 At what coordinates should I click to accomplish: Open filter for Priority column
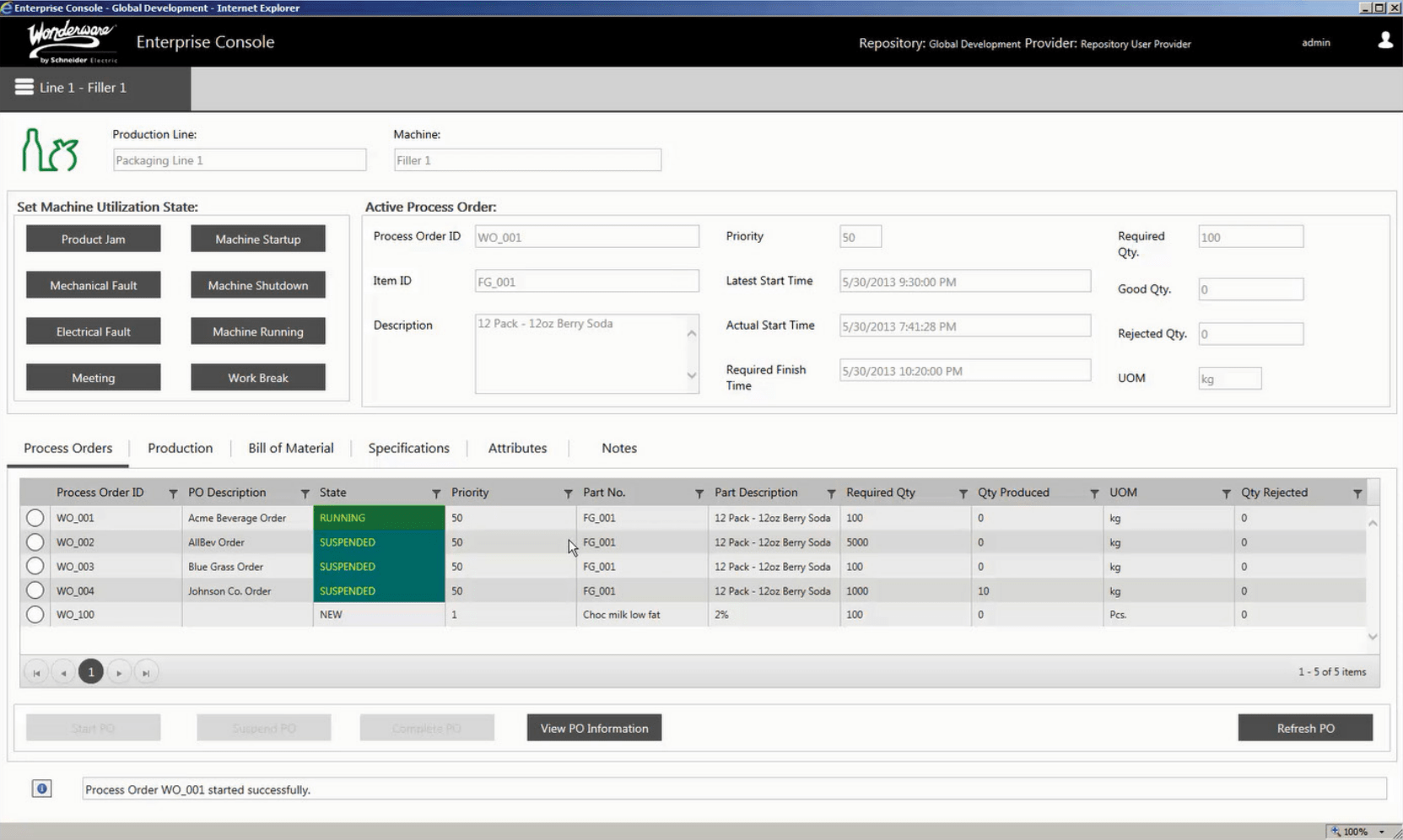point(568,493)
